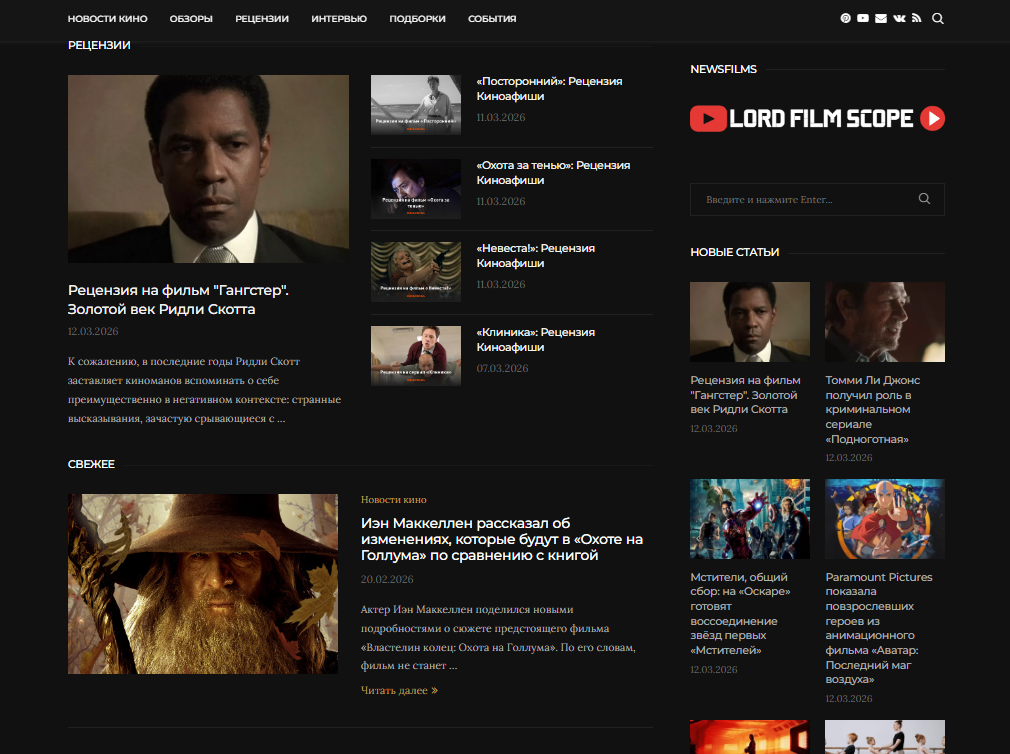Open «Невеста!»: Рецензия Киноафиши link
This screenshot has width=1010, height=754.
click(535, 256)
